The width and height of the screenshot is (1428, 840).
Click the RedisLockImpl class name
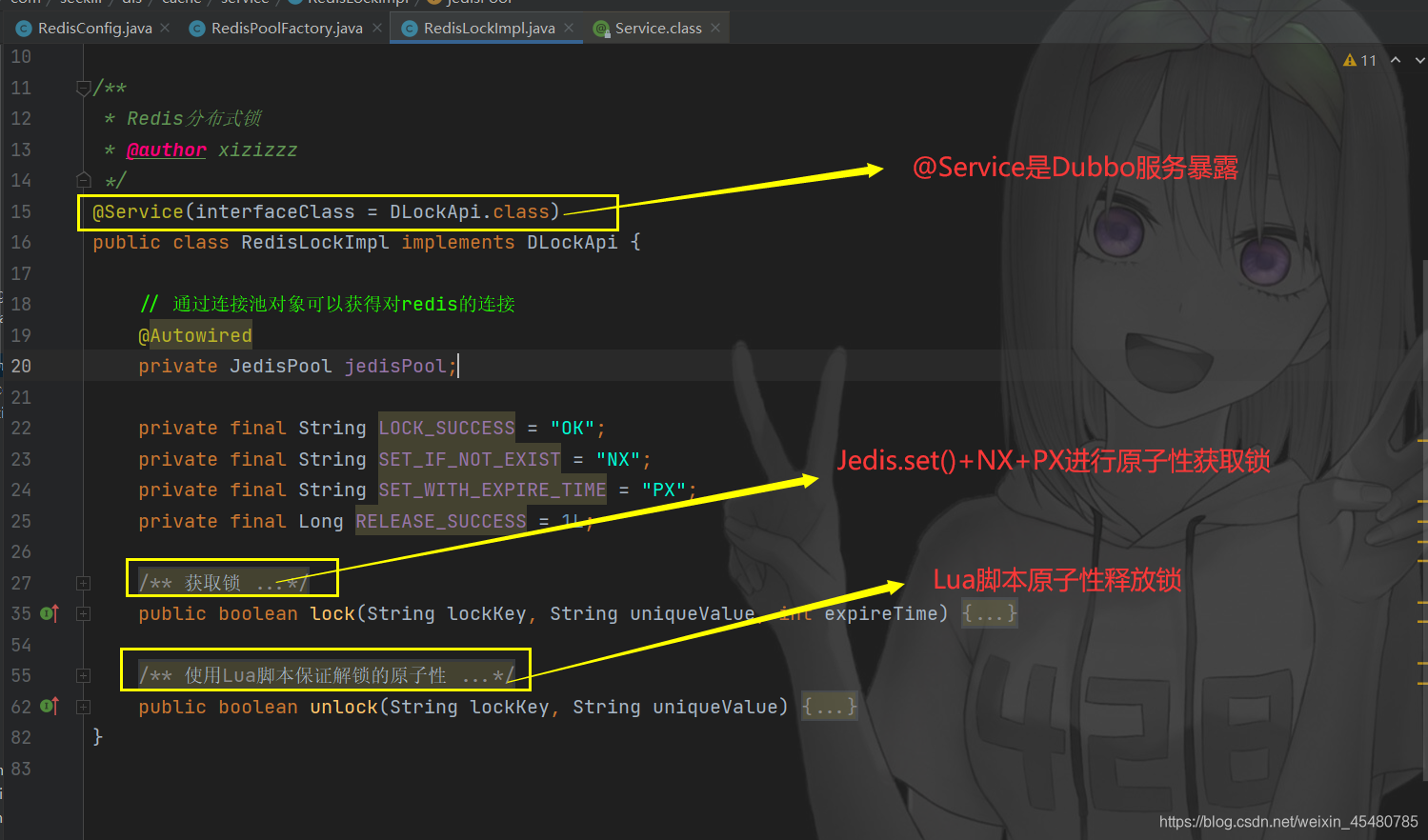pos(315,242)
